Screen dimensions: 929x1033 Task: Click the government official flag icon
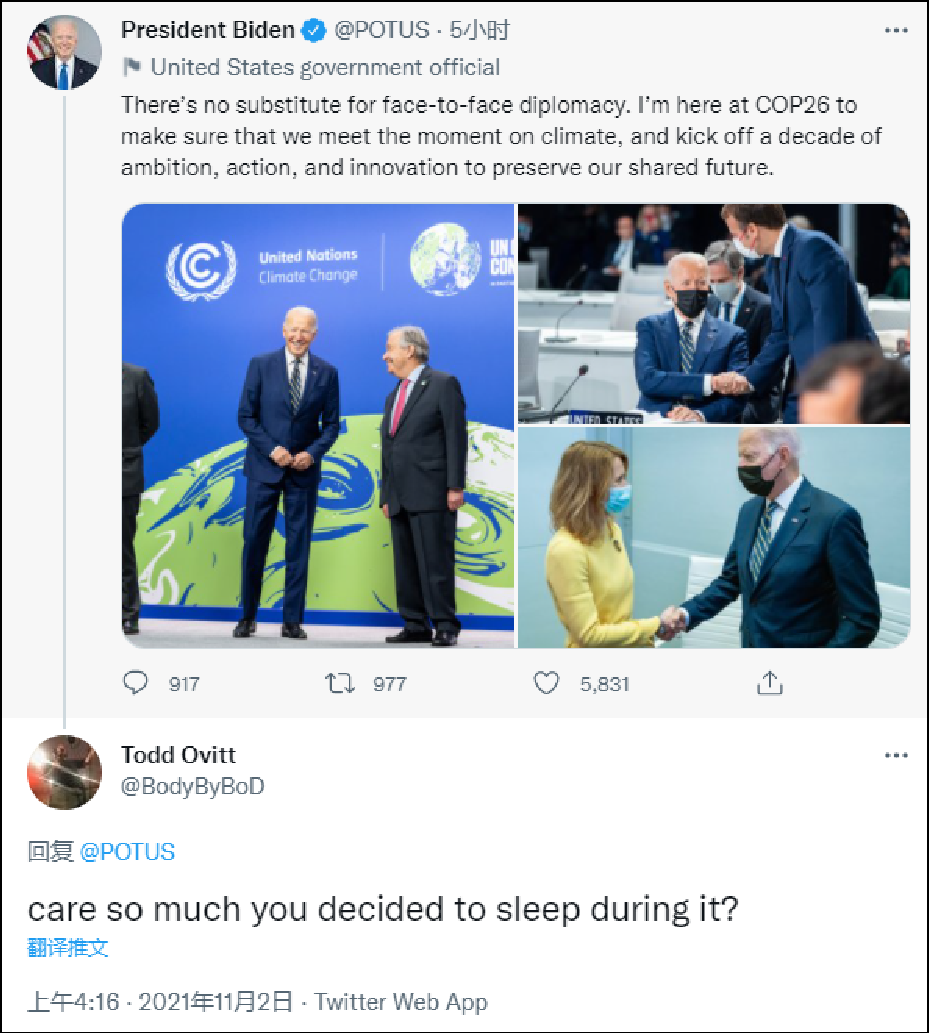(132, 67)
